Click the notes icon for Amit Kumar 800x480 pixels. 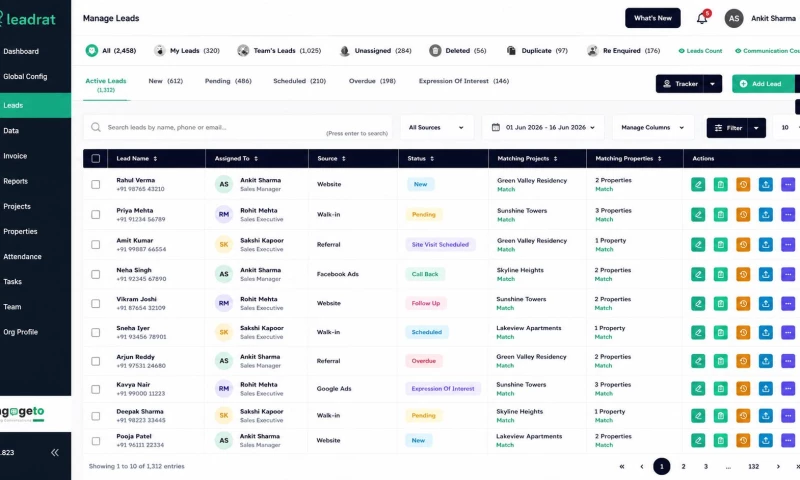pyautogui.click(x=720, y=245)
